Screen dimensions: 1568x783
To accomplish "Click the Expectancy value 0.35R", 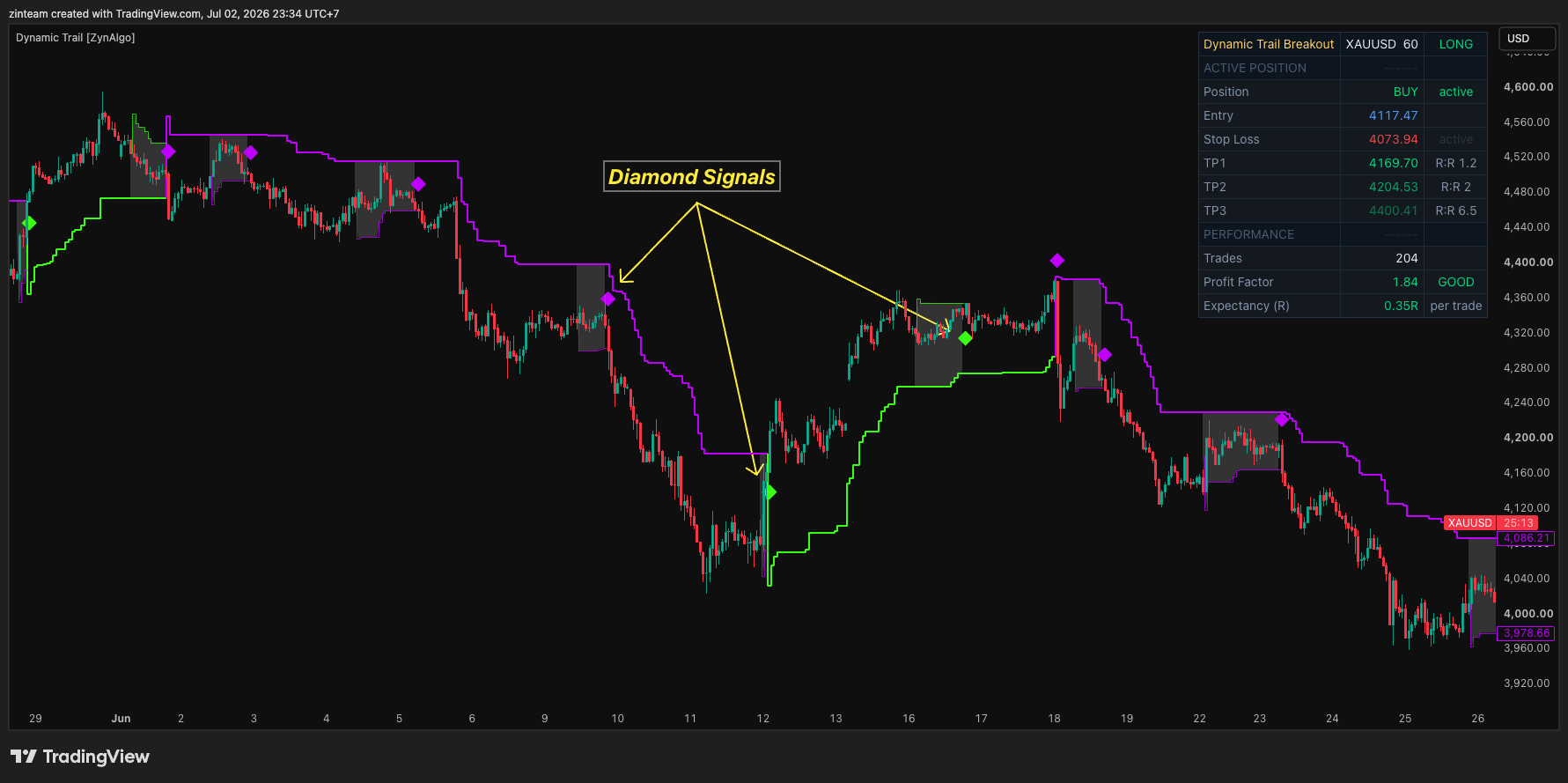I will 1401,306.
